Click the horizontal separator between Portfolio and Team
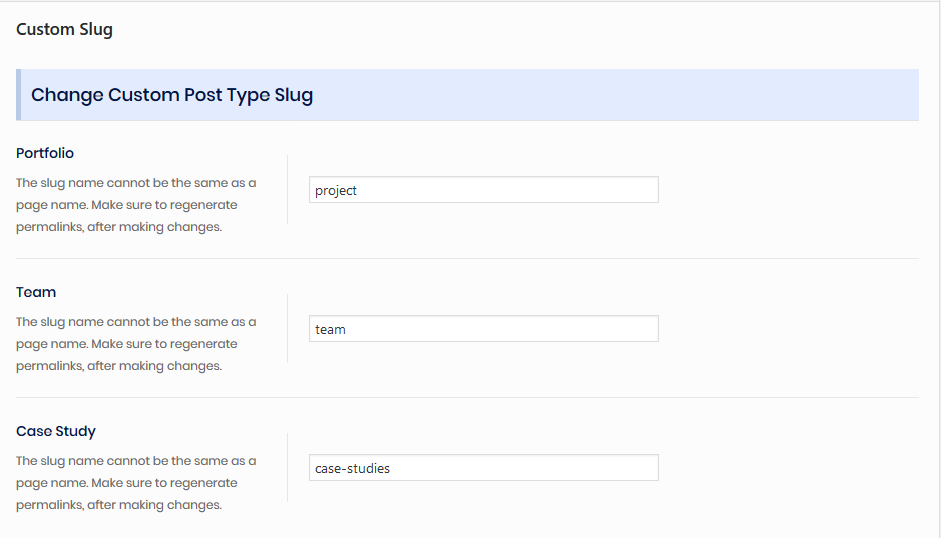941x538 pixels. pyautogui.click(x=467, y=258)
